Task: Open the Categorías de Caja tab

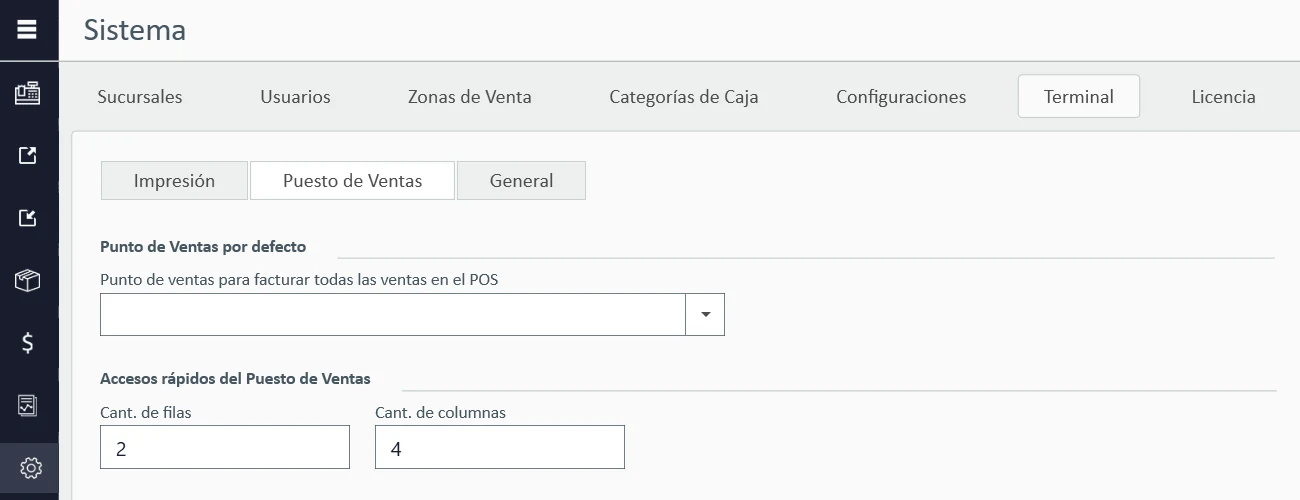Action: click(684, 97)
